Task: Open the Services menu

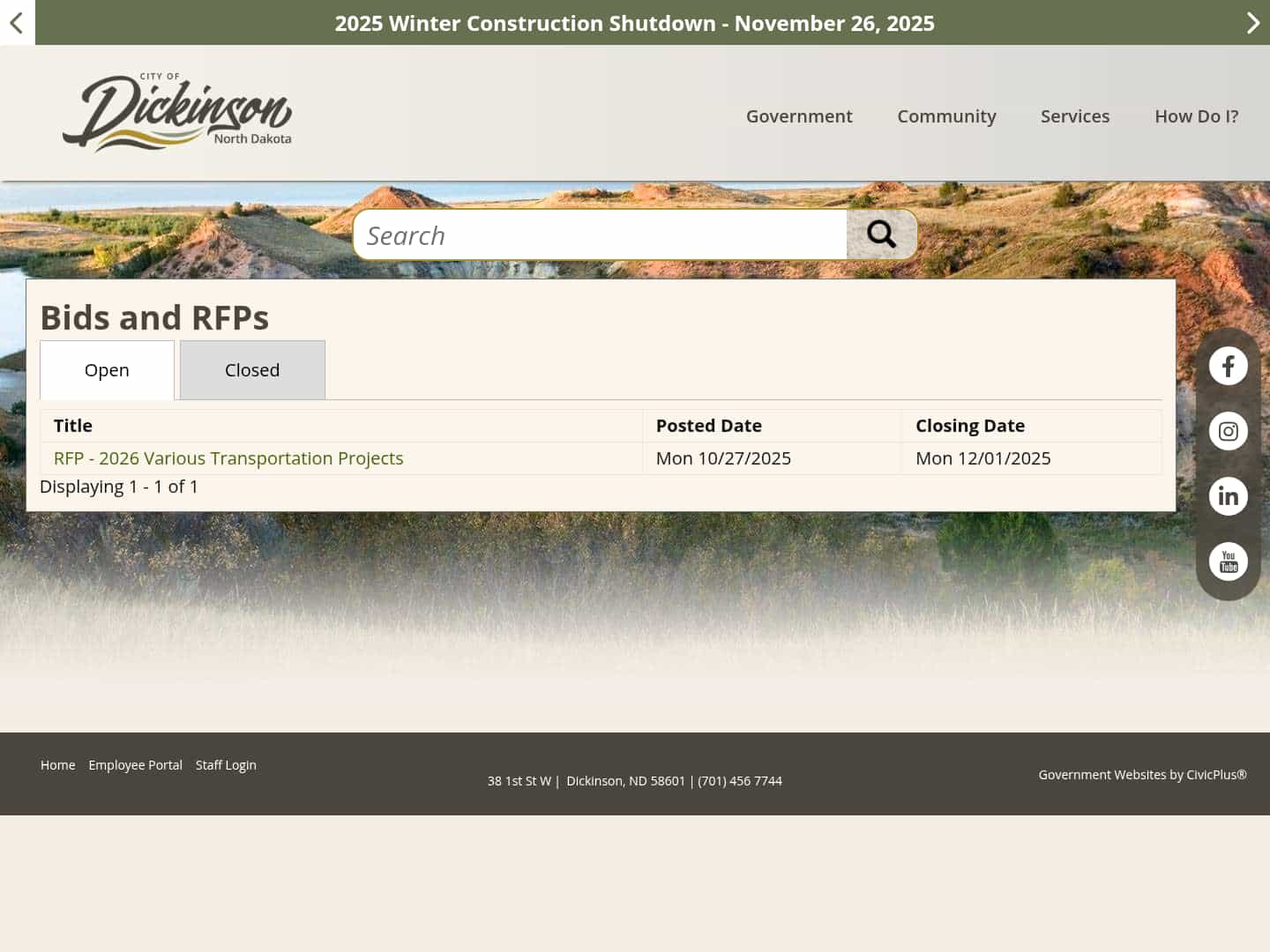Action: (x=1075, y=115)
